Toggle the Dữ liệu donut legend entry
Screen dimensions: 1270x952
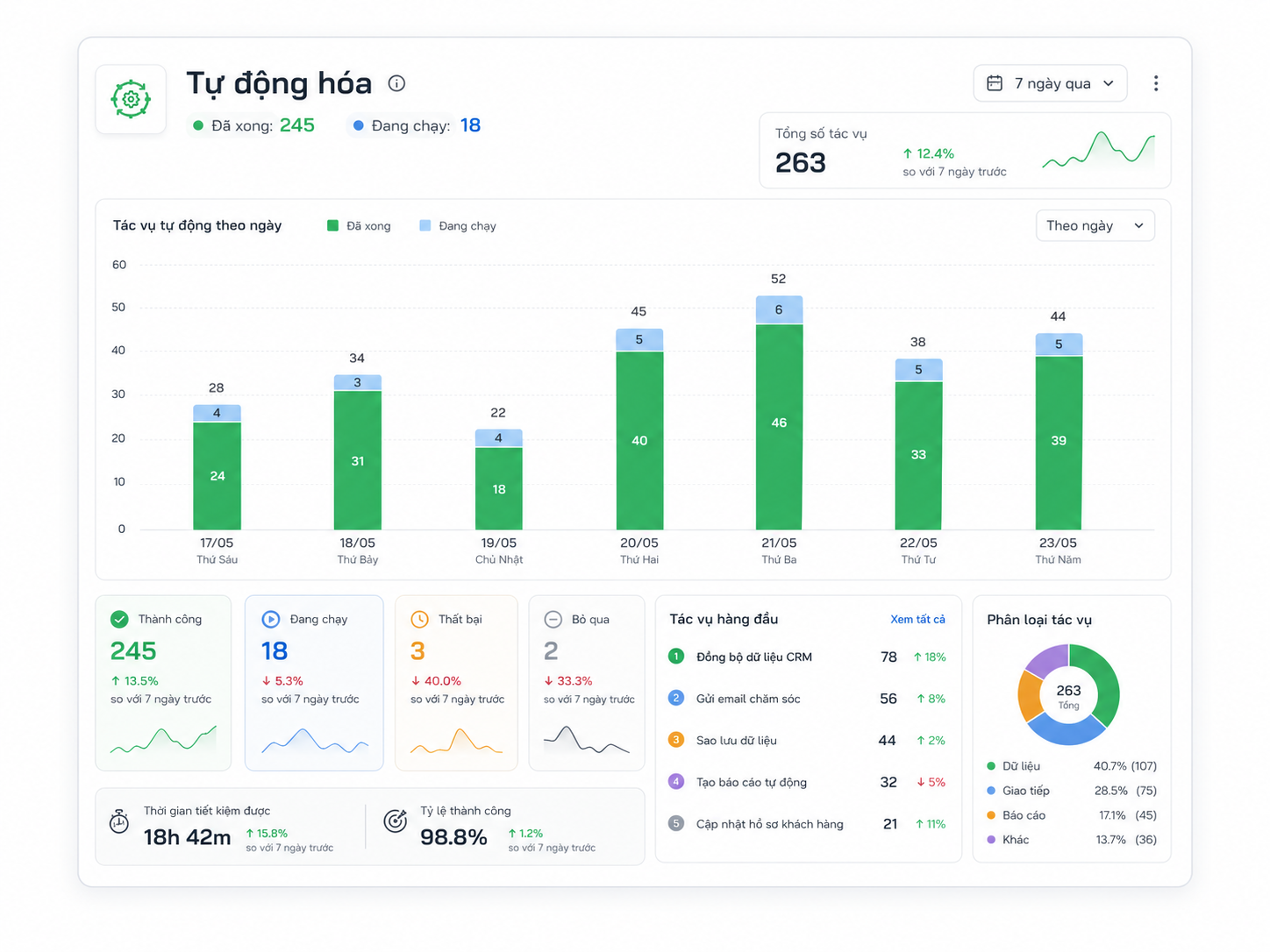point(1072,766)
